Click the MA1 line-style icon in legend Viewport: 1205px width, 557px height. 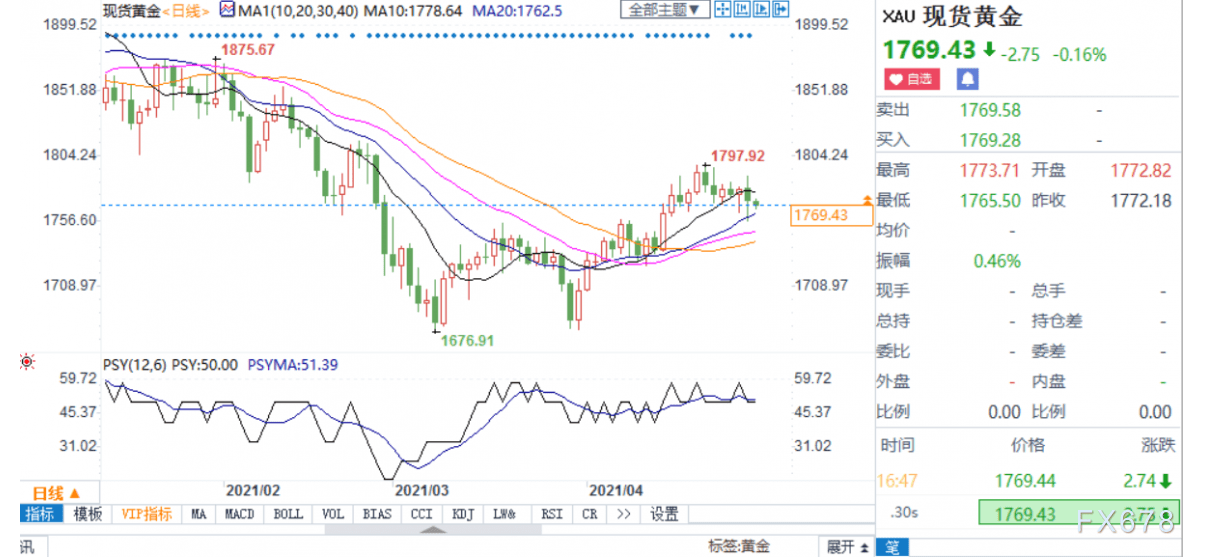(227, 10)
